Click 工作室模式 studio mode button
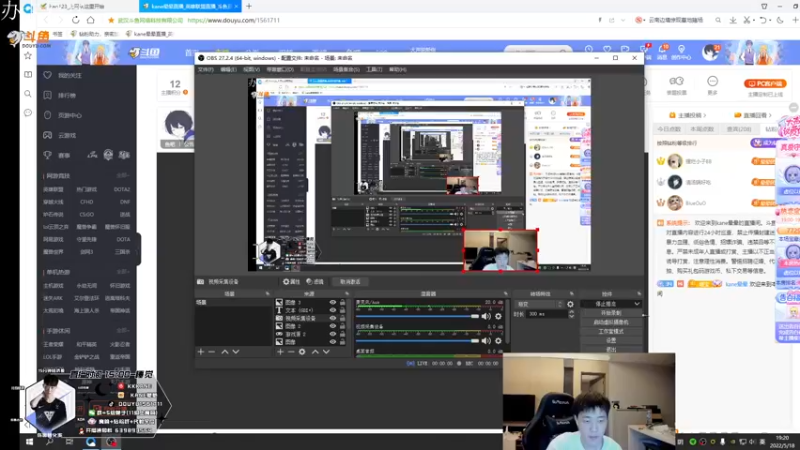800x450 pixels. click(611, 332)
